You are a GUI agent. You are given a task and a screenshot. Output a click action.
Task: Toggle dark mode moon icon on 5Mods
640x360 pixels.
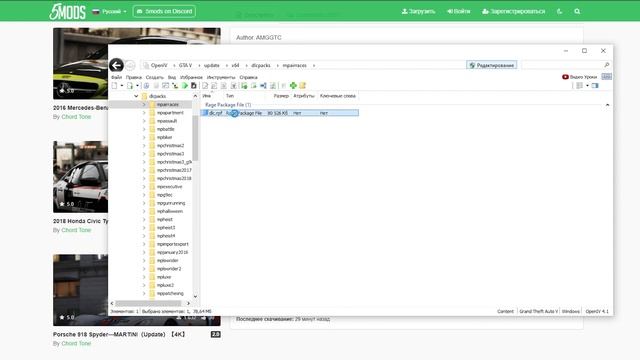coord(560,11)
